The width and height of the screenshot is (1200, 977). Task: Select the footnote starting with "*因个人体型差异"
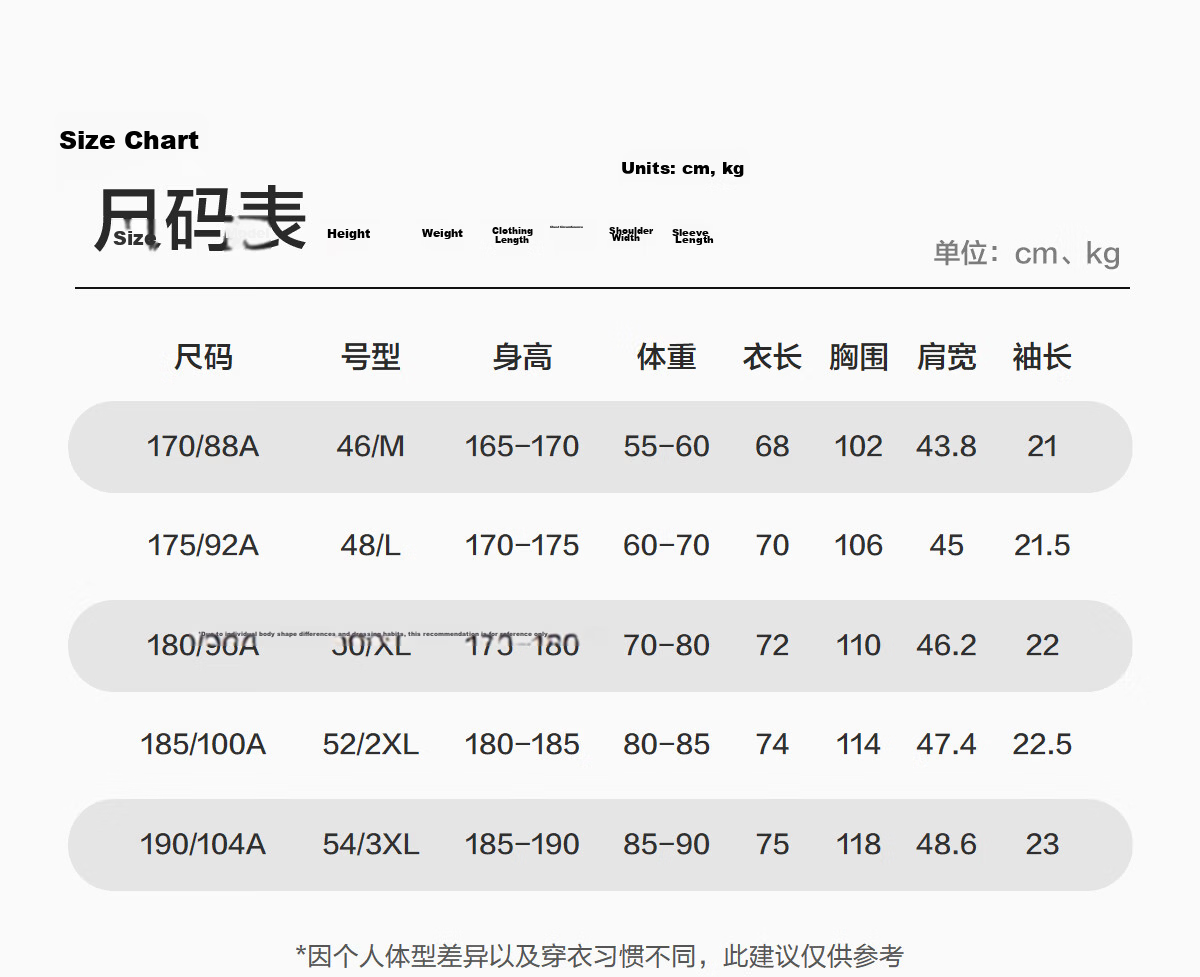click(600, 956)
